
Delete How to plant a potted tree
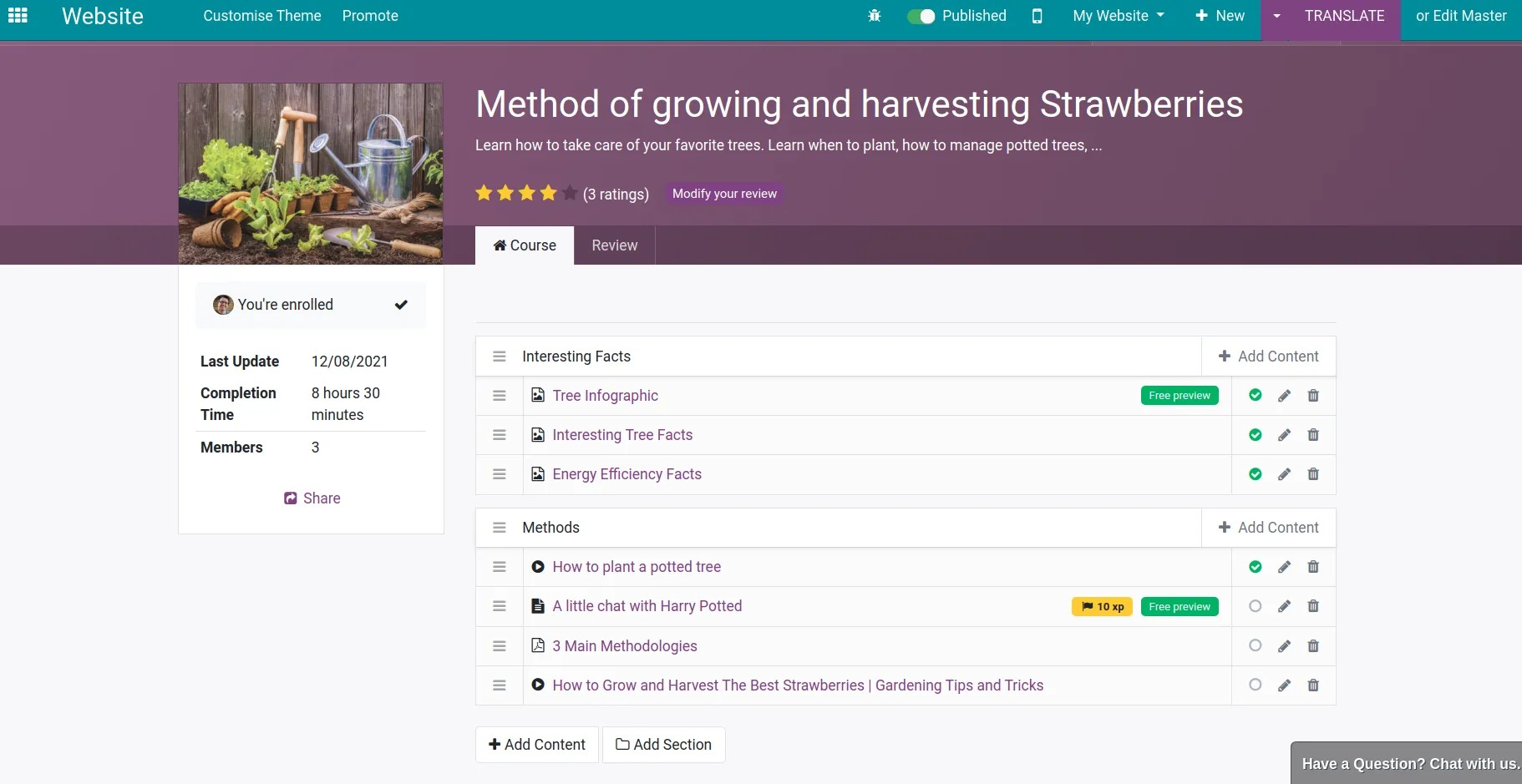tap(1313, 567)
